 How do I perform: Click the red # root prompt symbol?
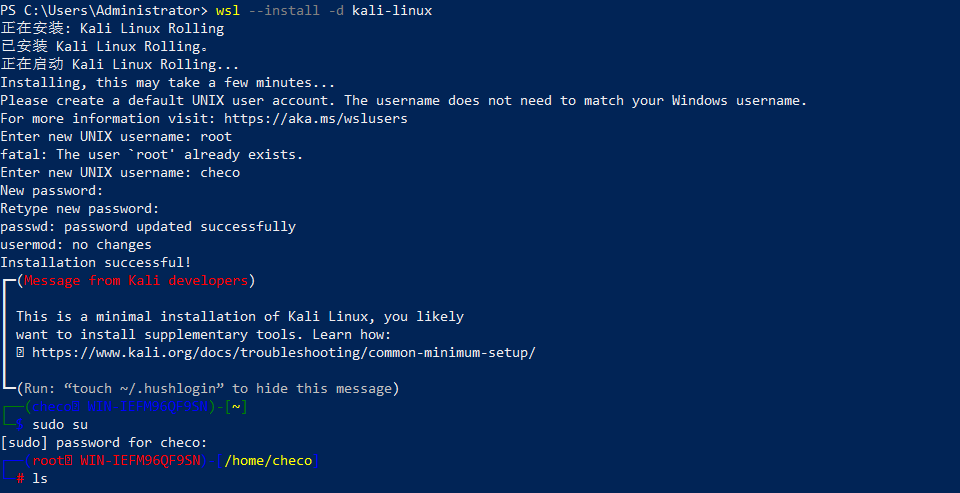click(x=20, y=479)
